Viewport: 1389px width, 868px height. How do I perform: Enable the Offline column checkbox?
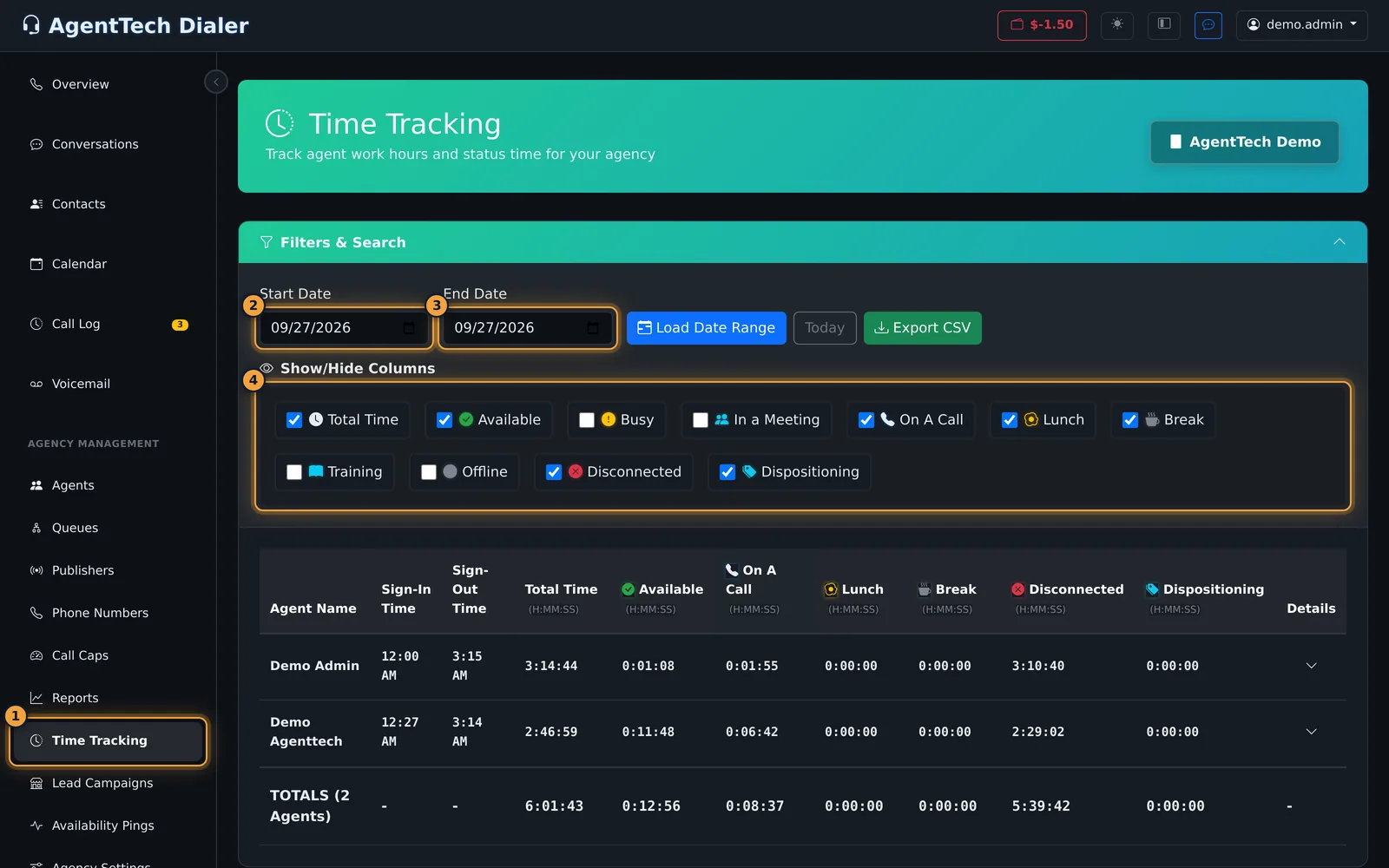pyautogui.click(x=429, y=472)
